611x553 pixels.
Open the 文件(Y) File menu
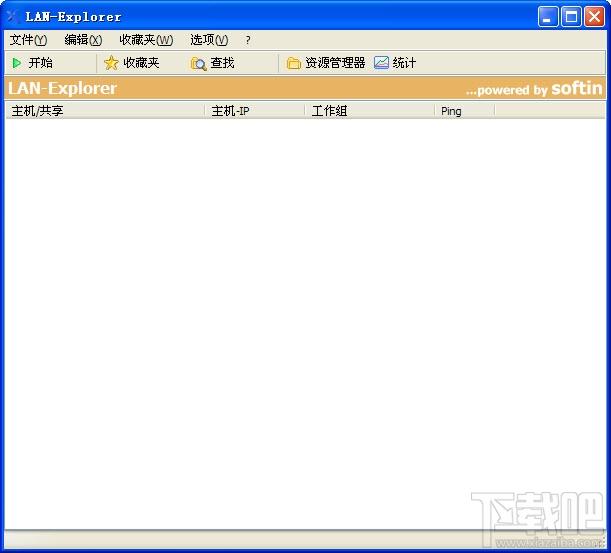coord(28,40)
